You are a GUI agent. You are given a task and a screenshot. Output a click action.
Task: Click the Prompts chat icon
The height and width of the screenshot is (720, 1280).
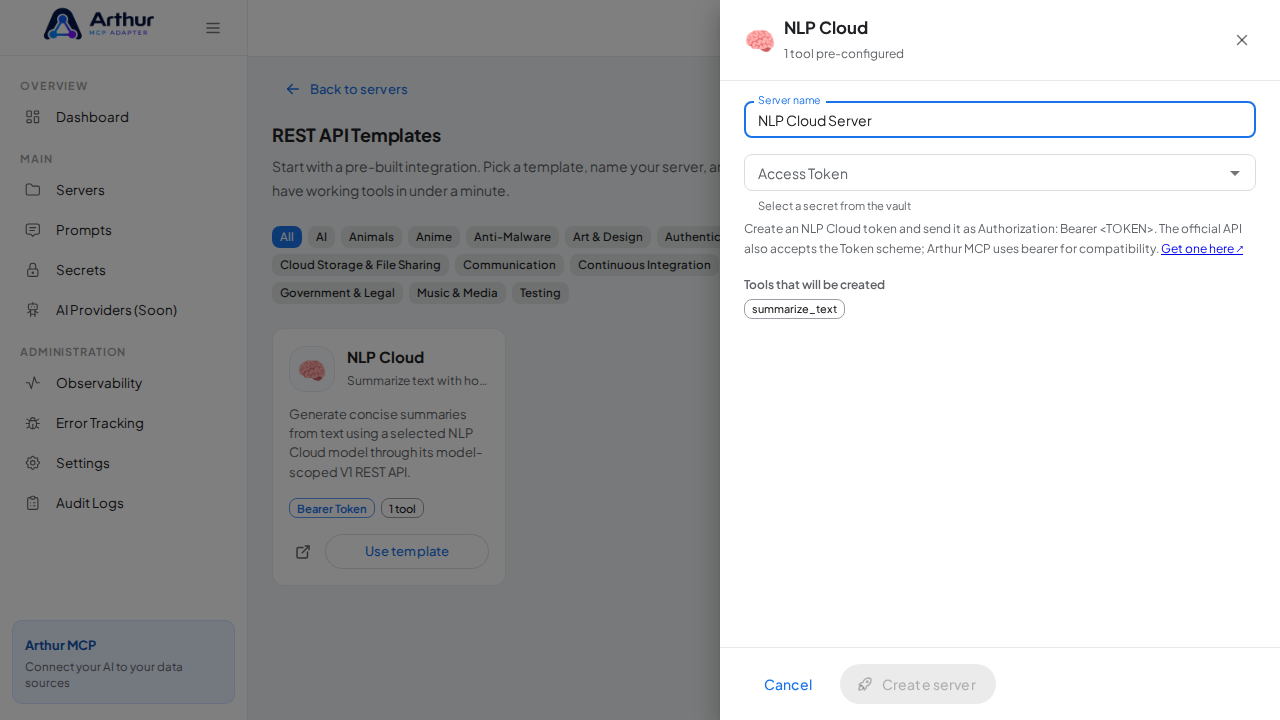(33, 230)
